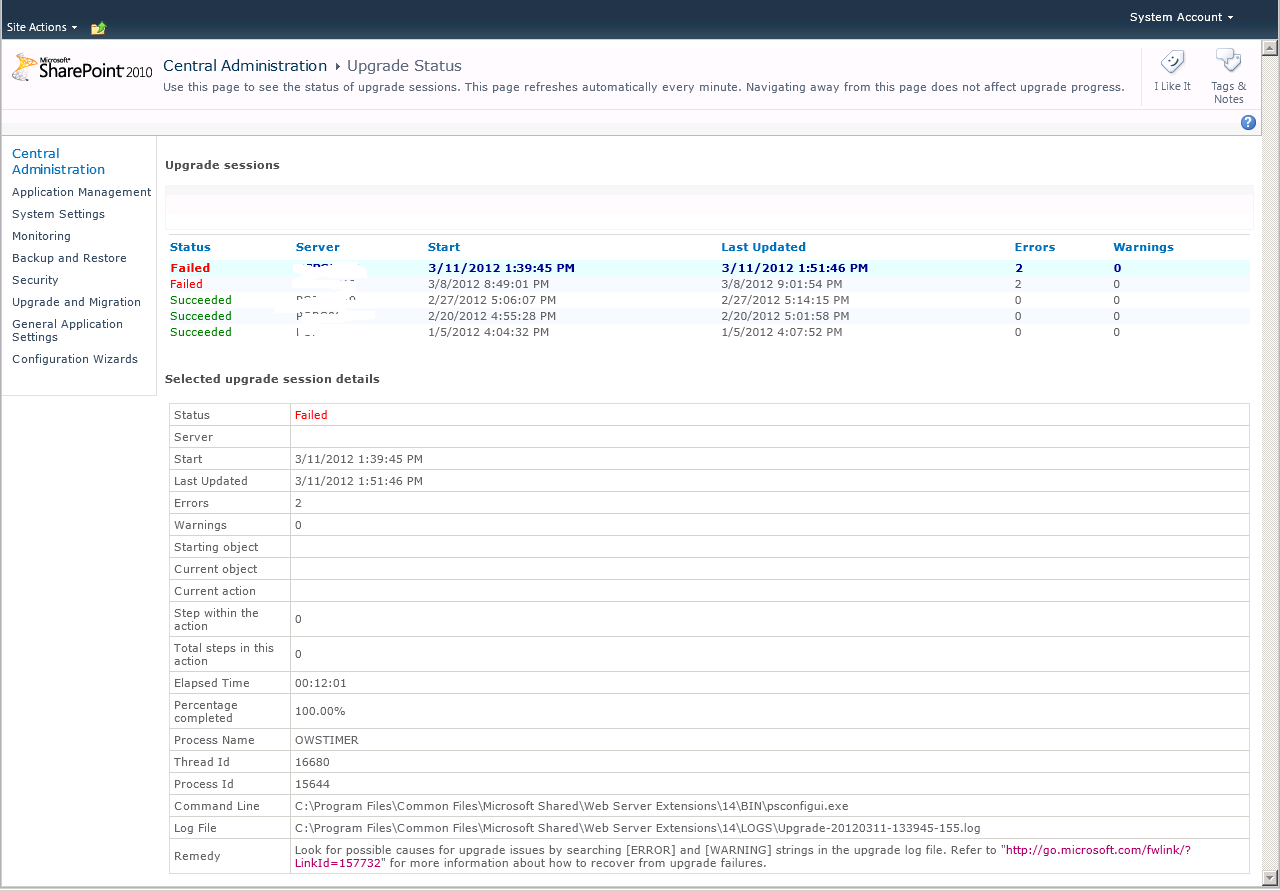Sort sessions by Last Updated column
This screenshot has height=892, width=1280.
(x=763, y=247)
